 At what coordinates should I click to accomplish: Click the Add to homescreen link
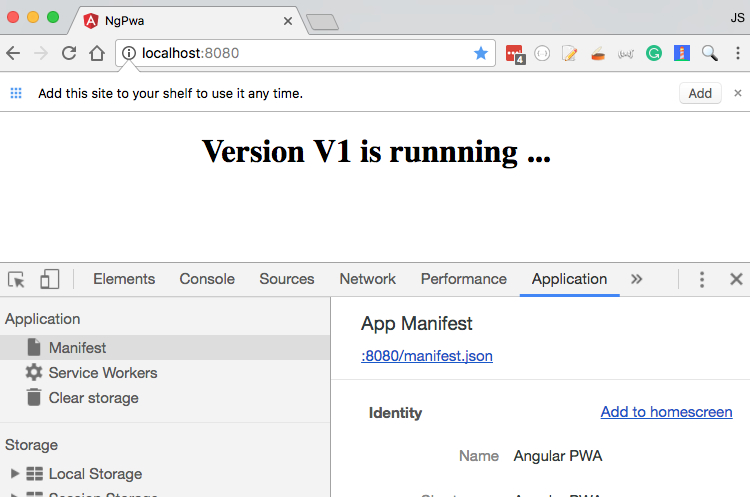[666, 412]
